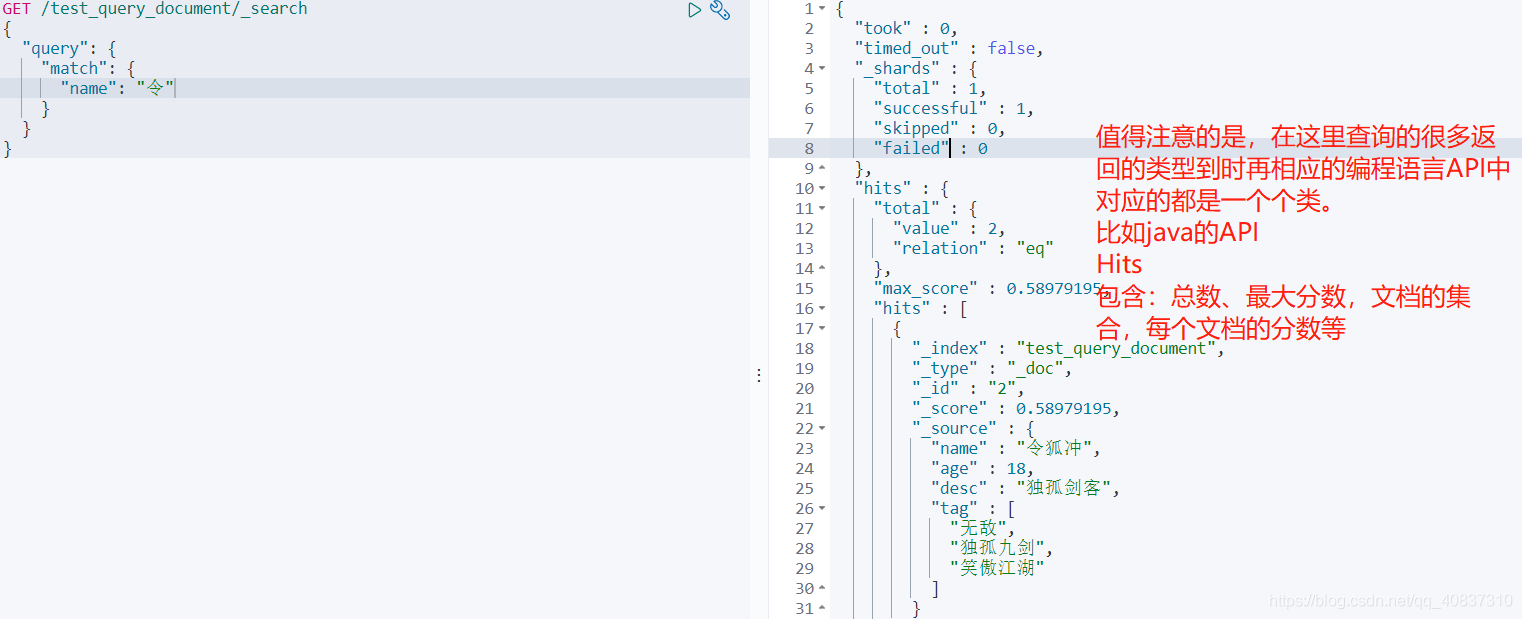This screenshot has width=1522, height=619.
Task: Click the "name" : "令狐冲" result line
Action: point(1015,448)
